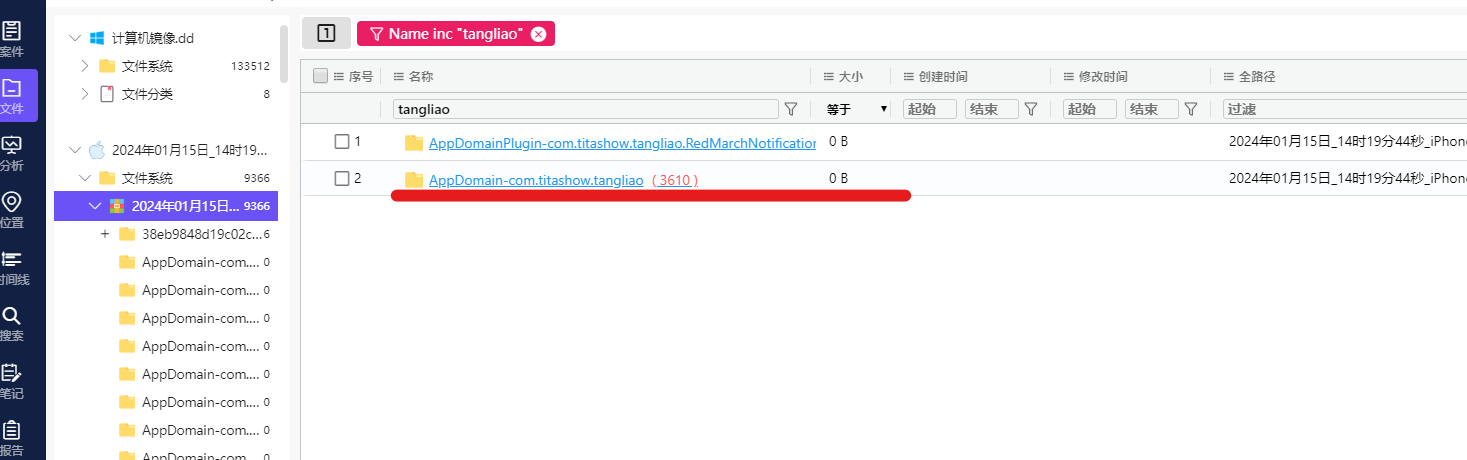1467x460 pixels.
Task: Open the 报告 report section
Action: pos(12,437)
